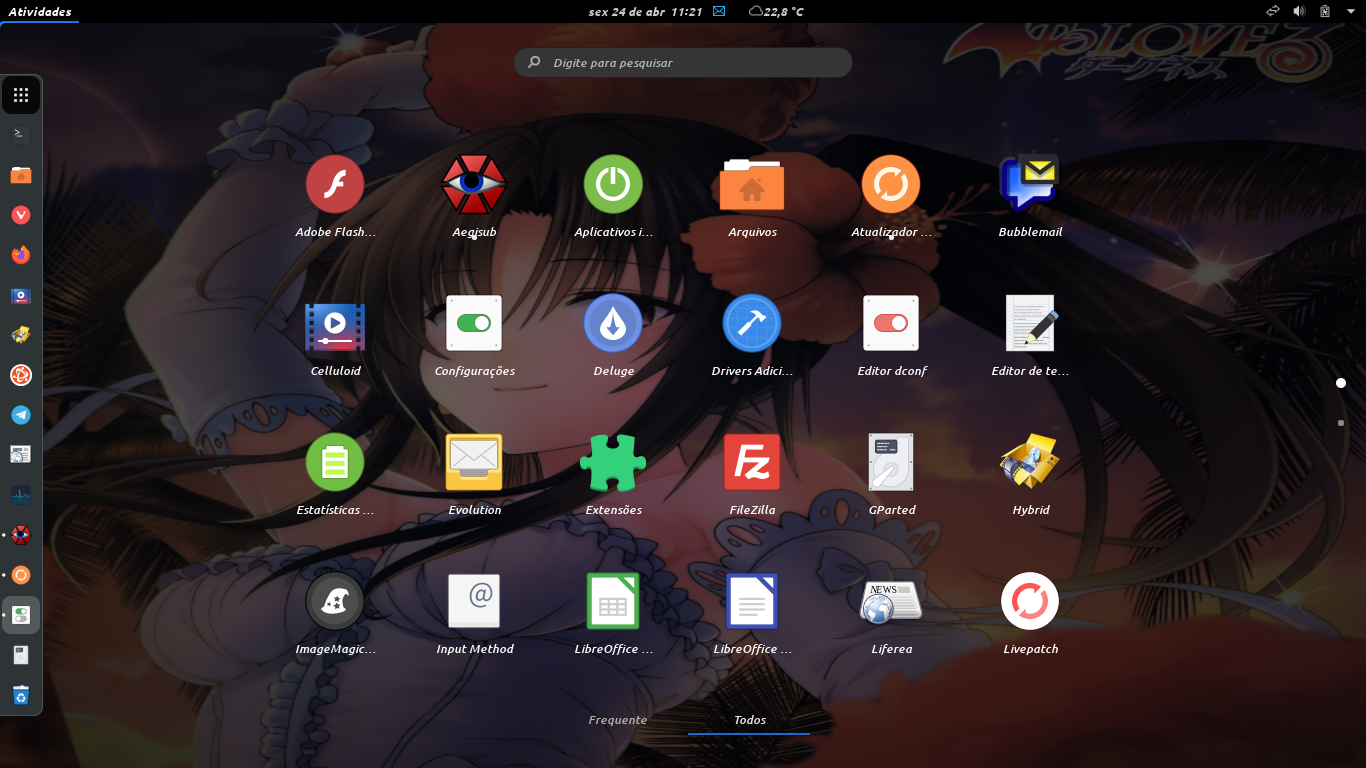
Task: Open the Extensões puzzle-piece app
Action: [x=613, y=462]
